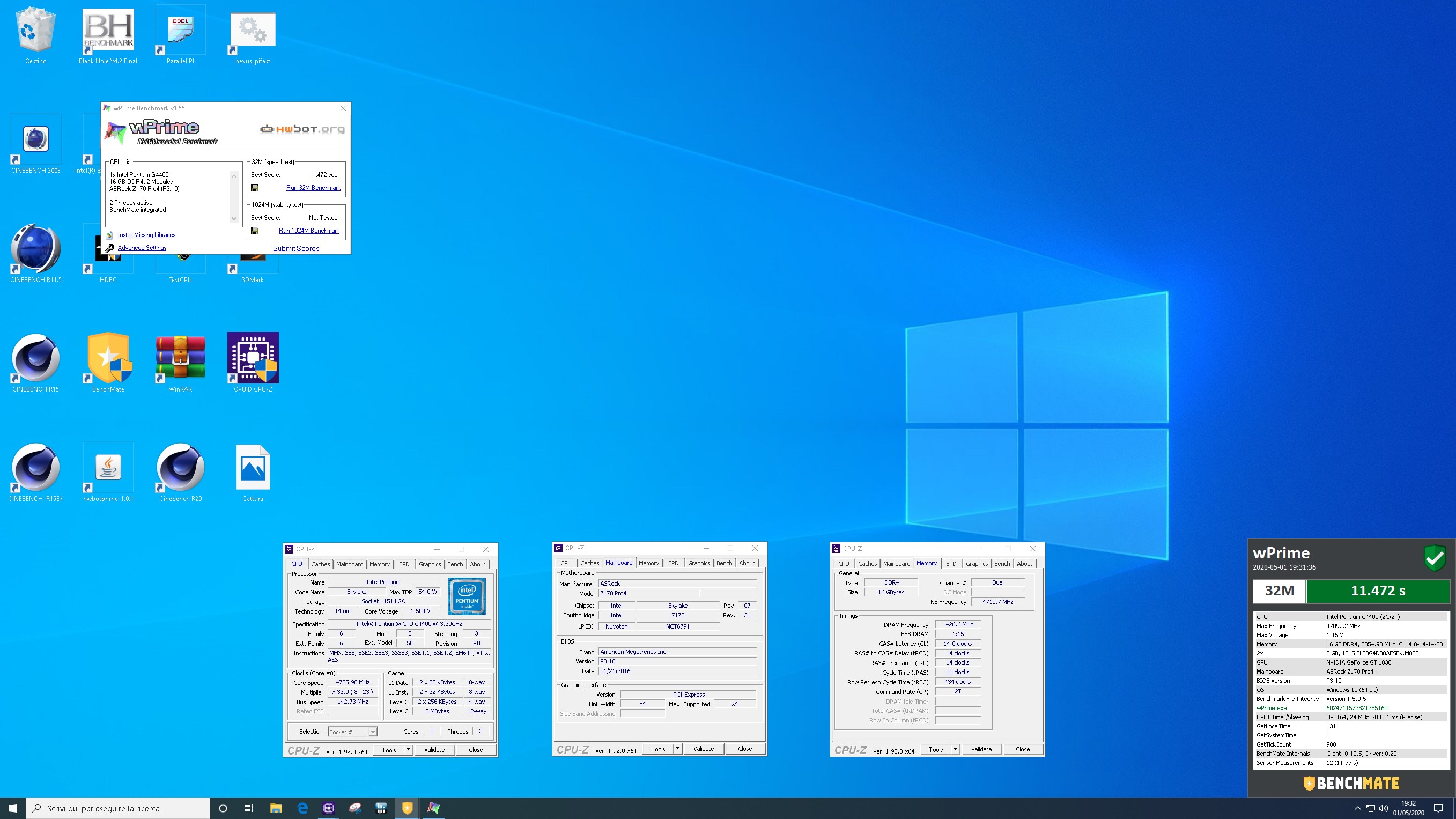This screenshot has height=819, width=1456.
Task: Launch the Parallel PI desktop shortcut
Action: pyautogui.click(x=180, y=35)
